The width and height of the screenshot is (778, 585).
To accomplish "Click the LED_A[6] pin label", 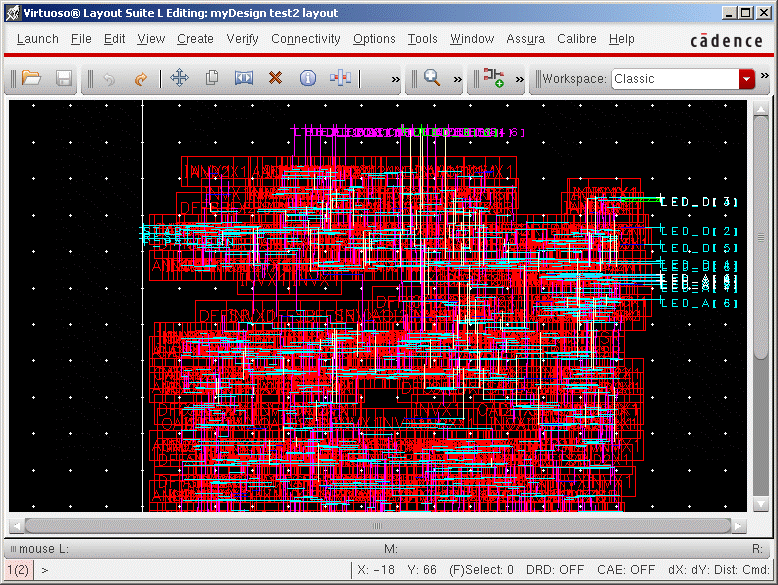I will [x=699, y=303].
